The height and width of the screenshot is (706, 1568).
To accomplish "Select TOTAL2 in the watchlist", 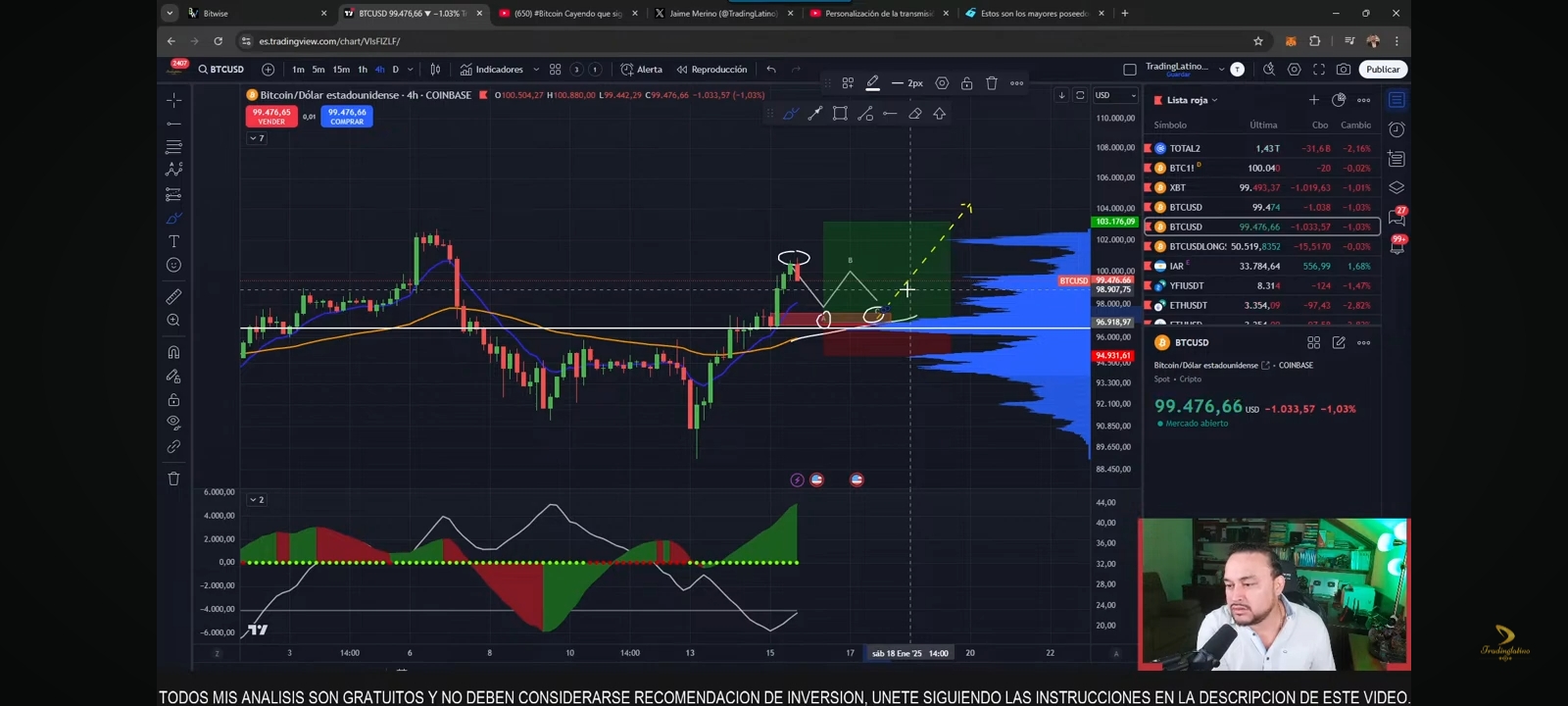I will tap(1262, 148).
